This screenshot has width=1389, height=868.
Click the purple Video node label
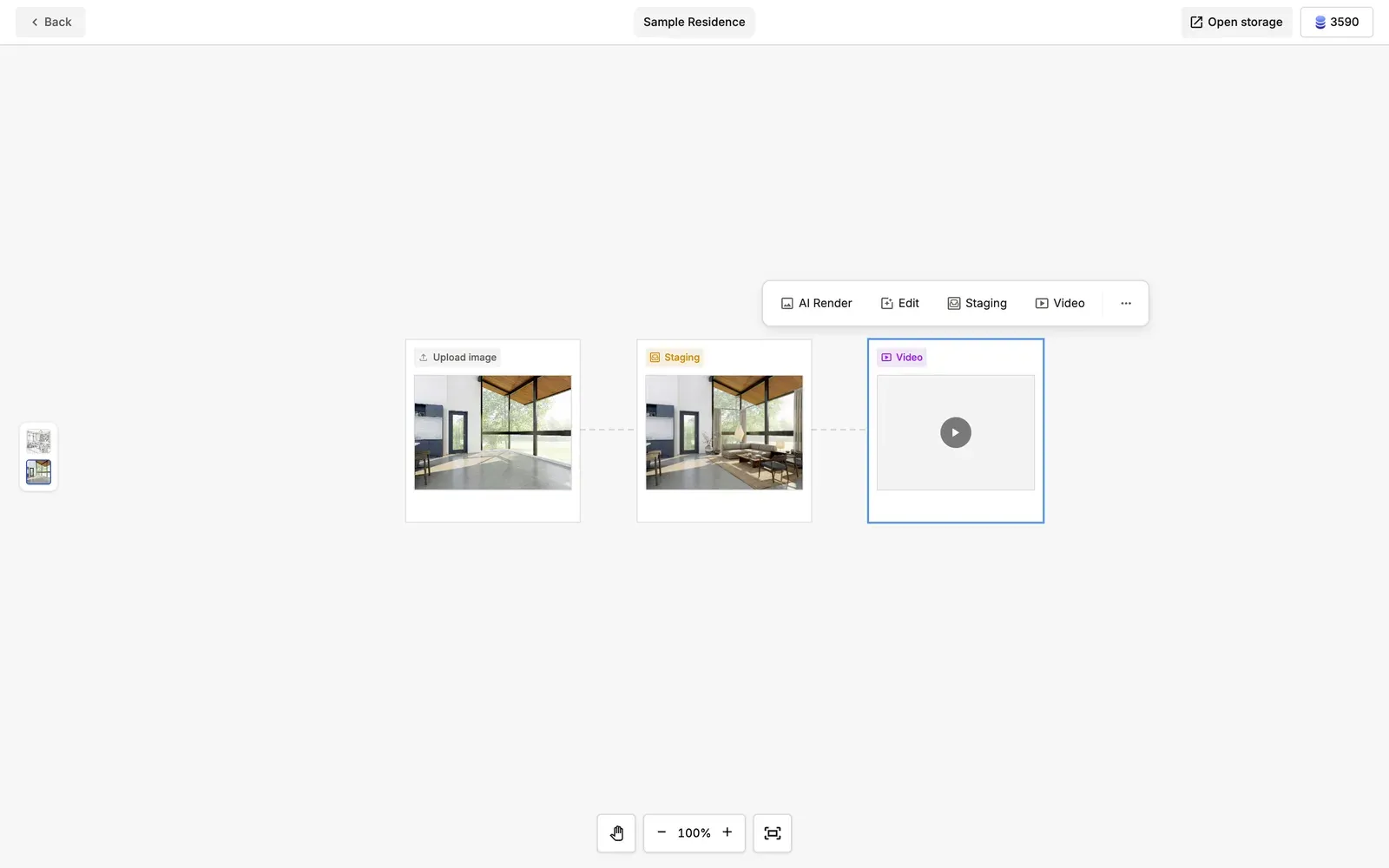901,357
